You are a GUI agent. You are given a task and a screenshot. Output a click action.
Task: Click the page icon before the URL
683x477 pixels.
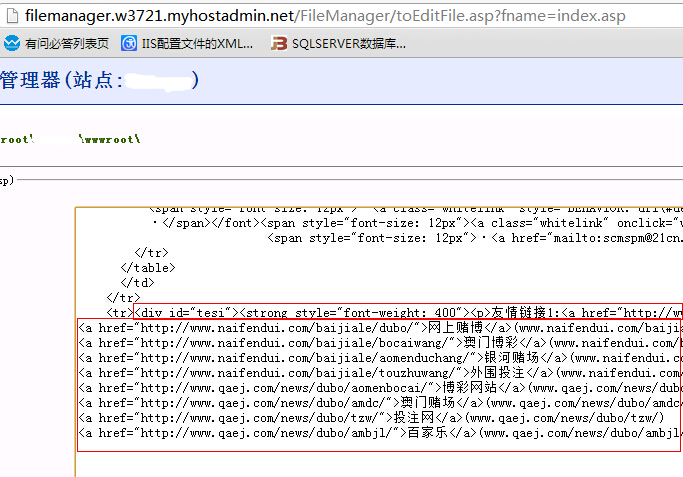coord(12,15)
